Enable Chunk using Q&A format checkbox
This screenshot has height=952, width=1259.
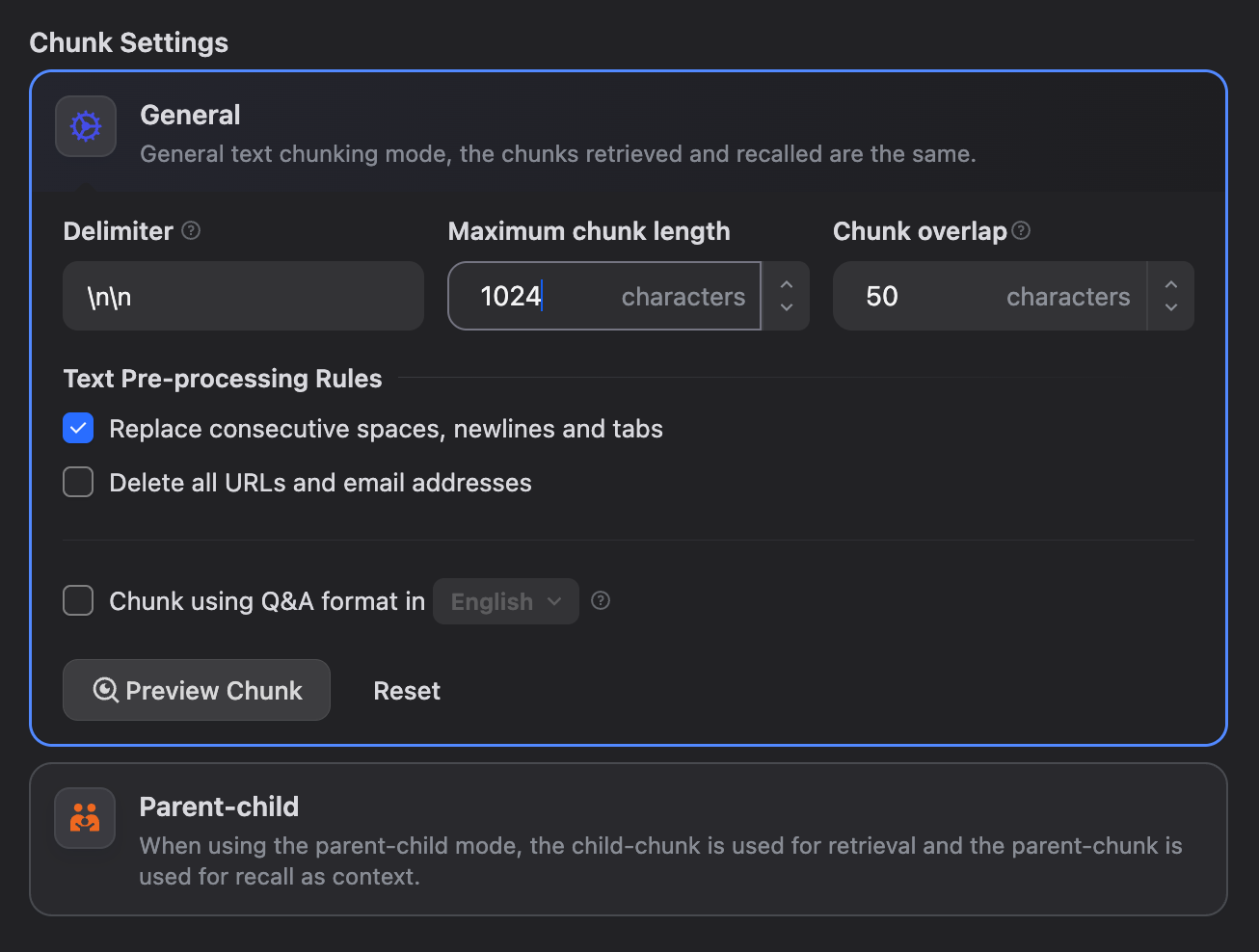pos(78,600)
